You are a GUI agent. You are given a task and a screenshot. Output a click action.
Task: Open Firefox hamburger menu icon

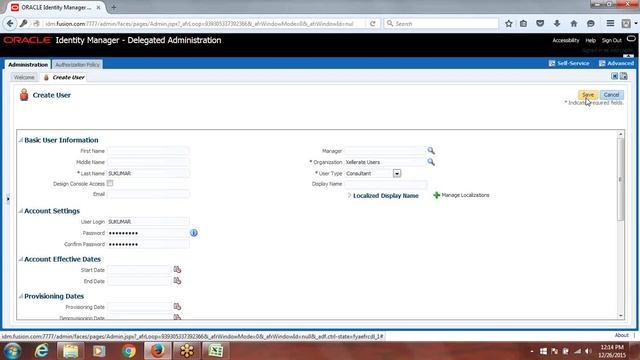pyautogui.click(x=610, y=24)
